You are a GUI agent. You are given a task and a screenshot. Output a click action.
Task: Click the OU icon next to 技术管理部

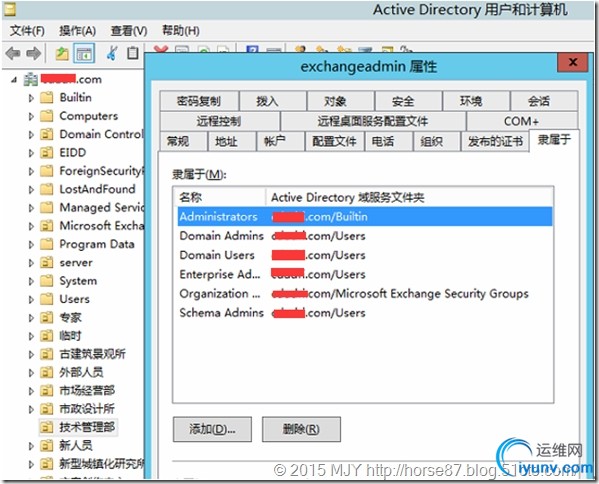[47, 427]
